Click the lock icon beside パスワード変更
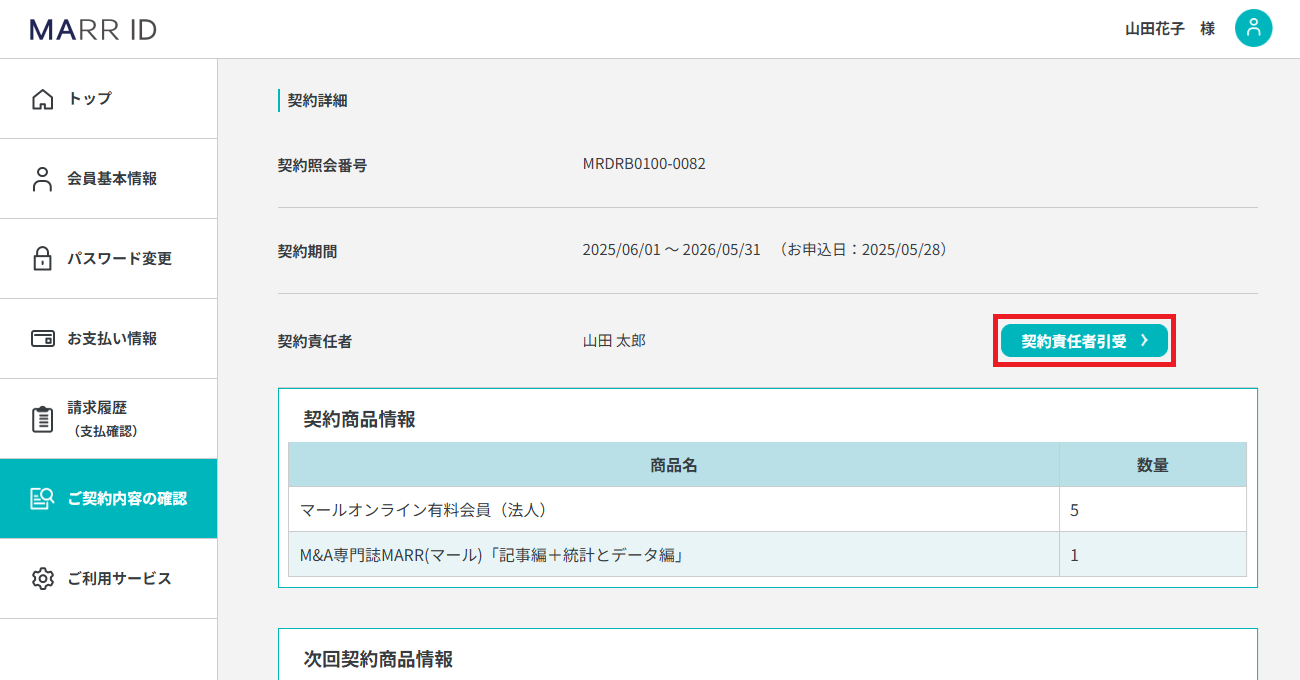1300x680 pixels. 42,259
